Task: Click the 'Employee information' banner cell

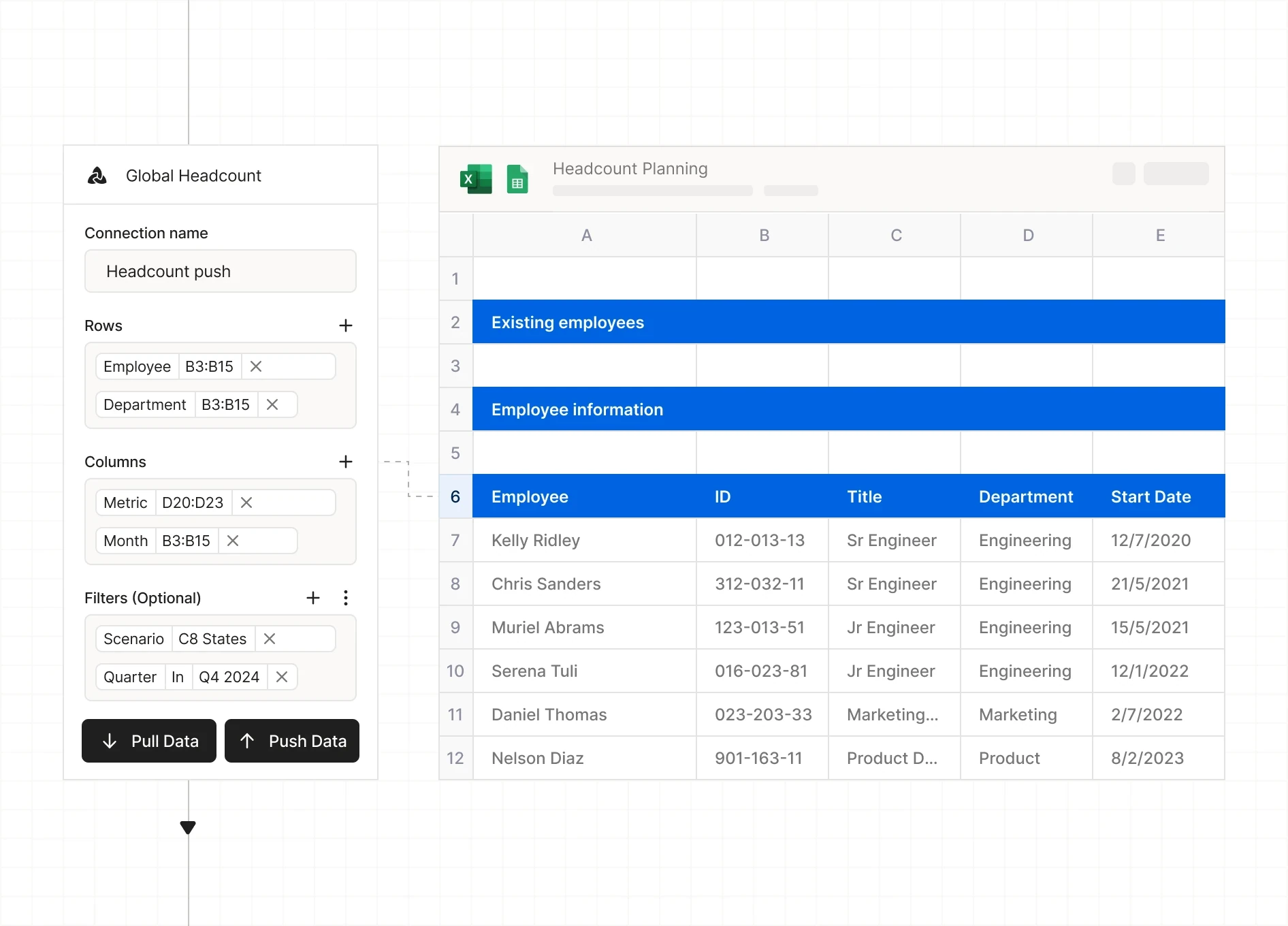Action: point(849,409)
